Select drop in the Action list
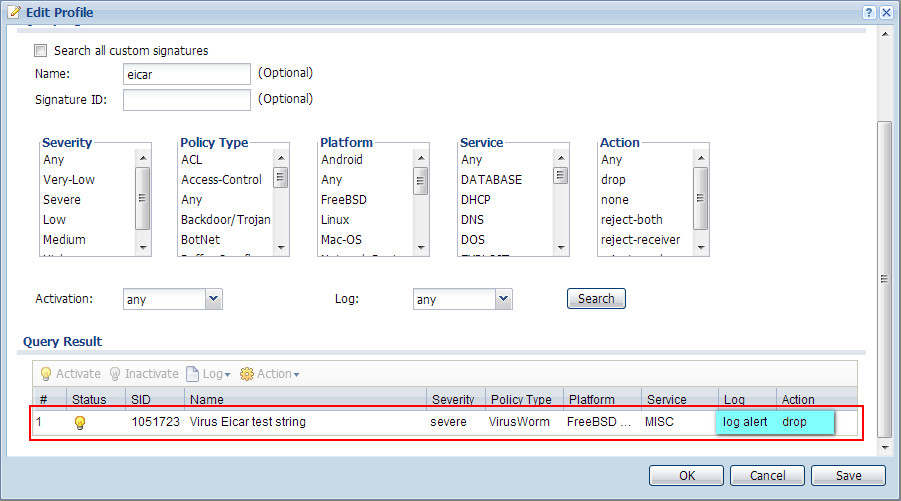This screenshot has width=901, height=501. (x=613, y=180)
